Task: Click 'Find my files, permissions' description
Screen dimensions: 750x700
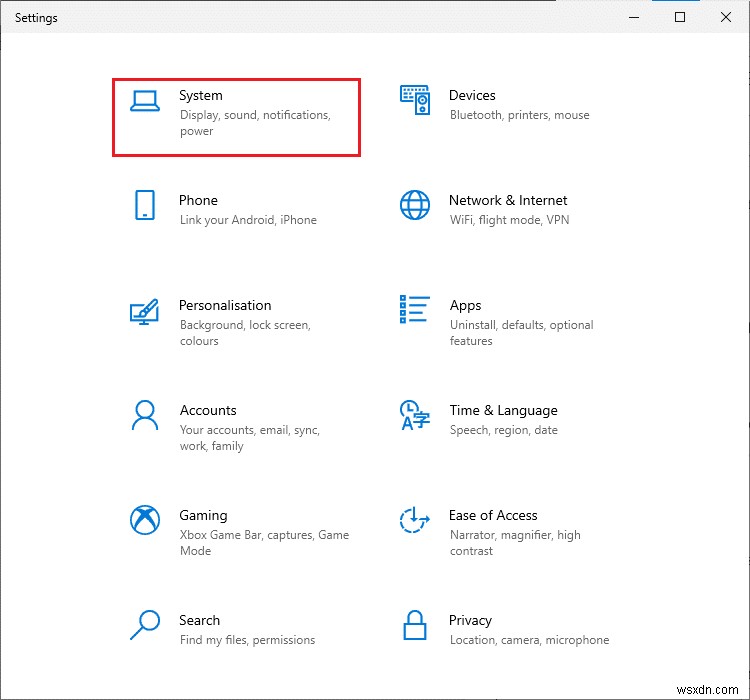Action: pos(247,640)
